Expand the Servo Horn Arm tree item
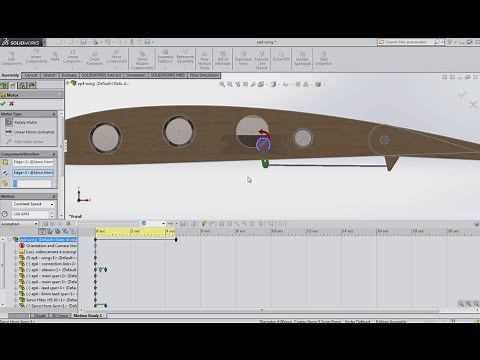480x360 pixels. [x=15, y=306]
